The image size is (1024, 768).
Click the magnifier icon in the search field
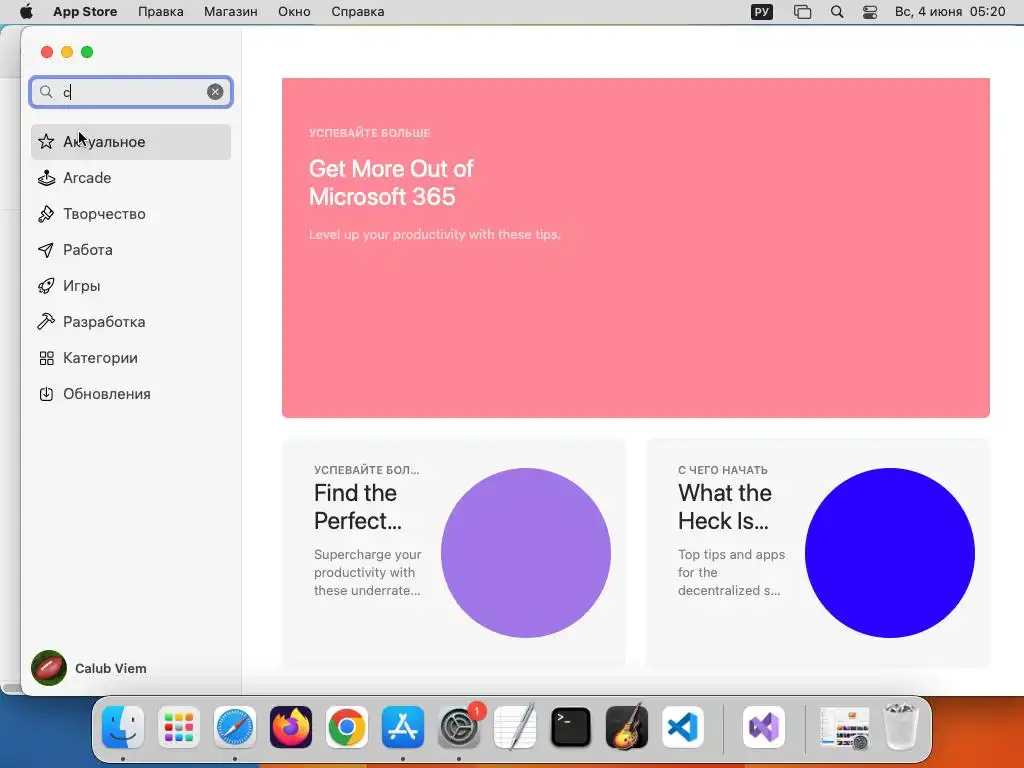tap(46, 92)
